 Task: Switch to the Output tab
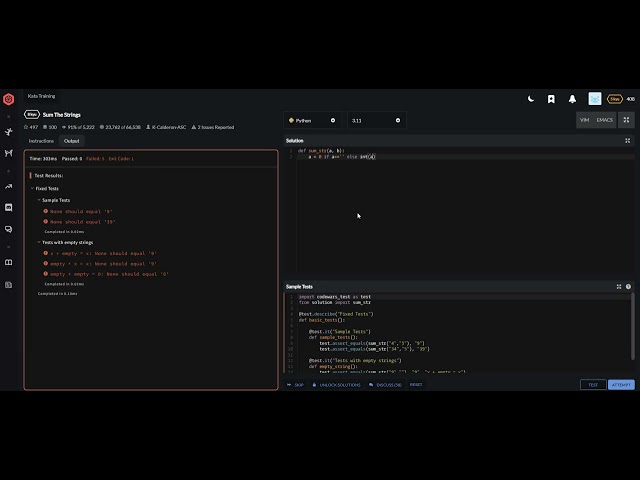coord(71,141)
